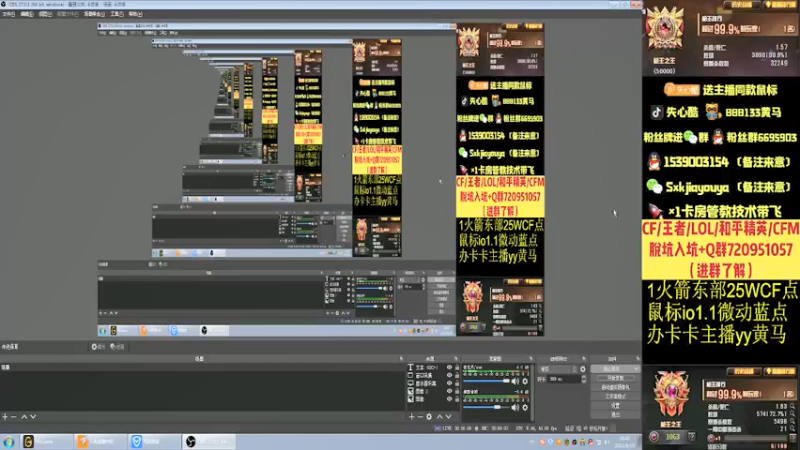Click the transition duration 300 ms field
Viewport: 800px width, 450px height.
click(564, 379)
